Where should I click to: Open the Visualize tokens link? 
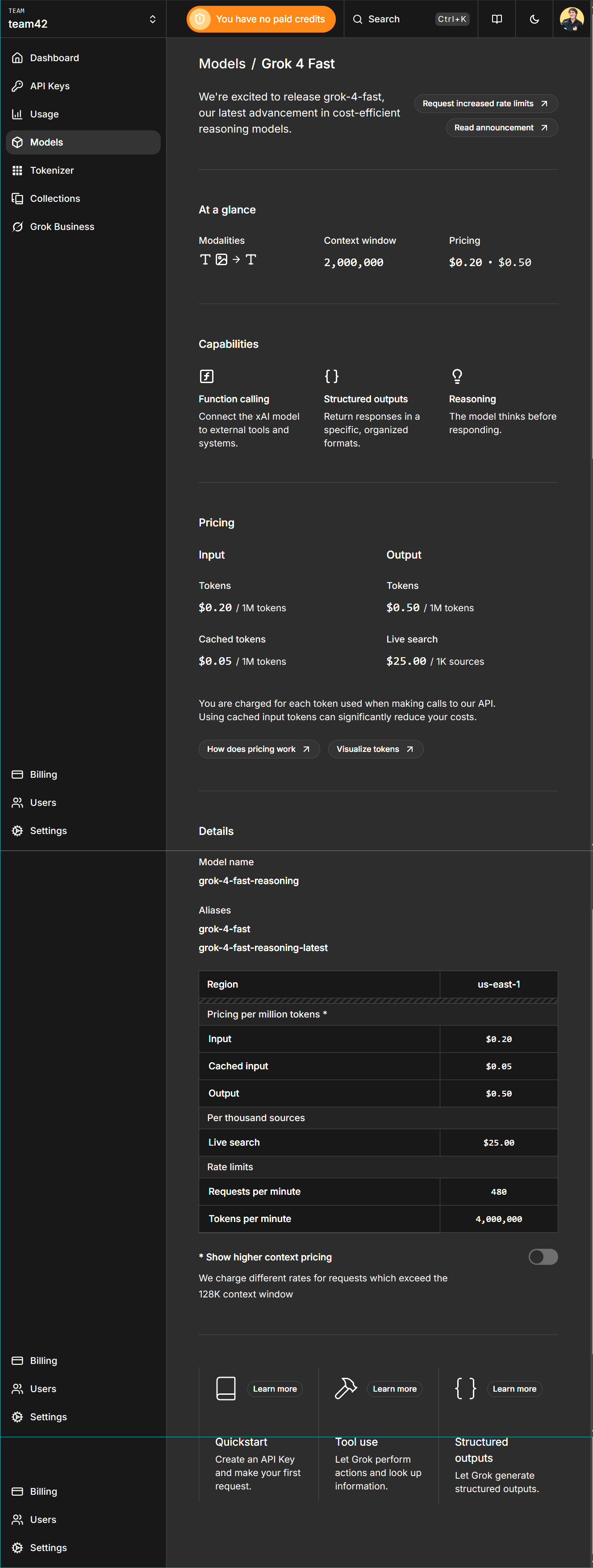[x=375, y=749]
